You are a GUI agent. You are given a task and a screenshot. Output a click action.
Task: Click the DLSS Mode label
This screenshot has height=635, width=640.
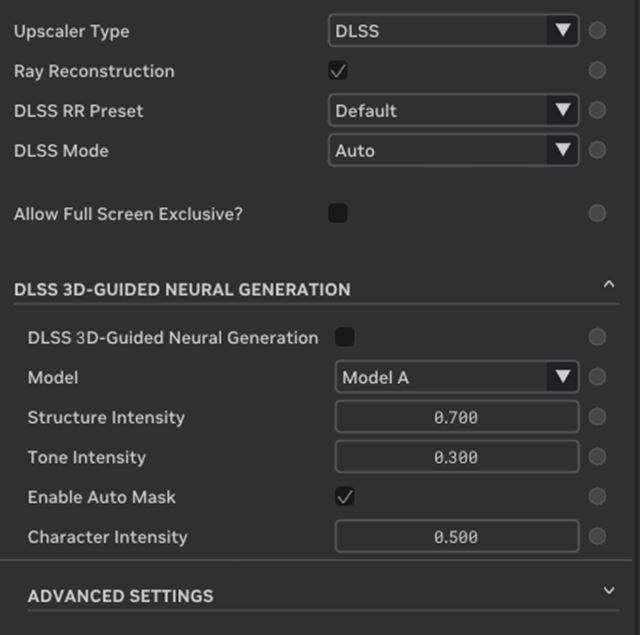[x=61, y=151]
